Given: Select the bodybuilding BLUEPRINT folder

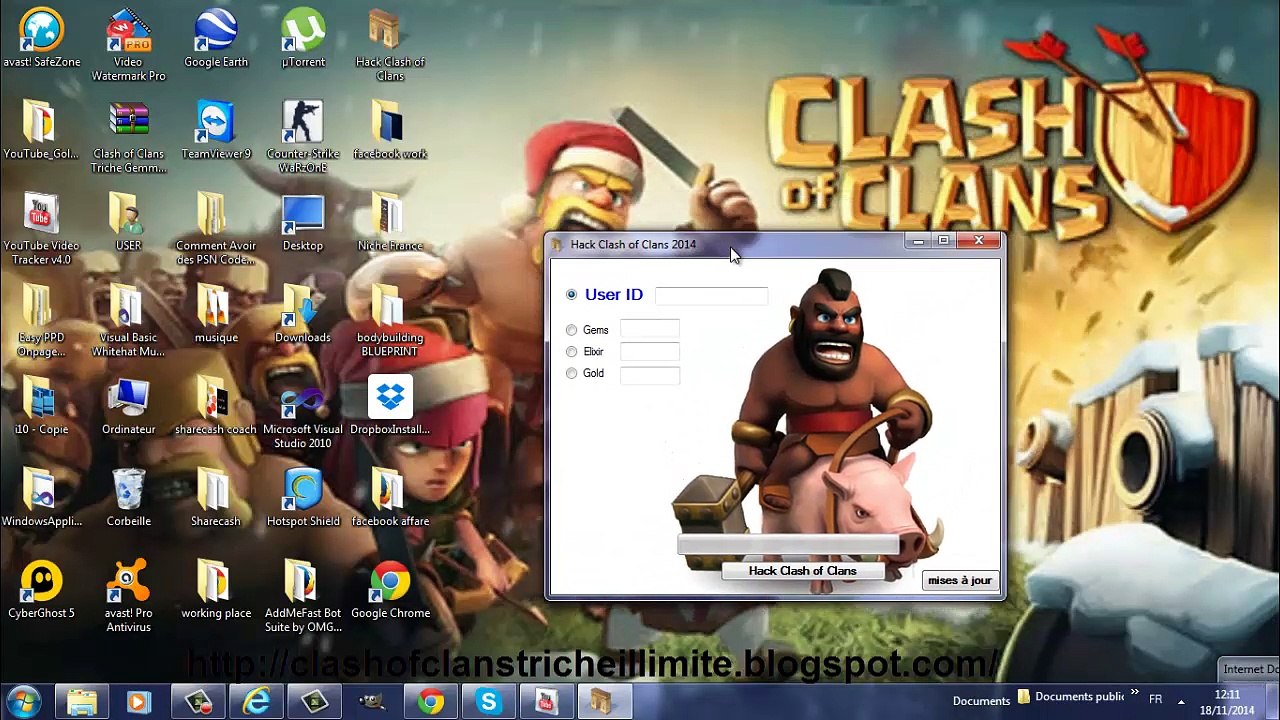Looking at the screenshot, I should tap(390, 322).
